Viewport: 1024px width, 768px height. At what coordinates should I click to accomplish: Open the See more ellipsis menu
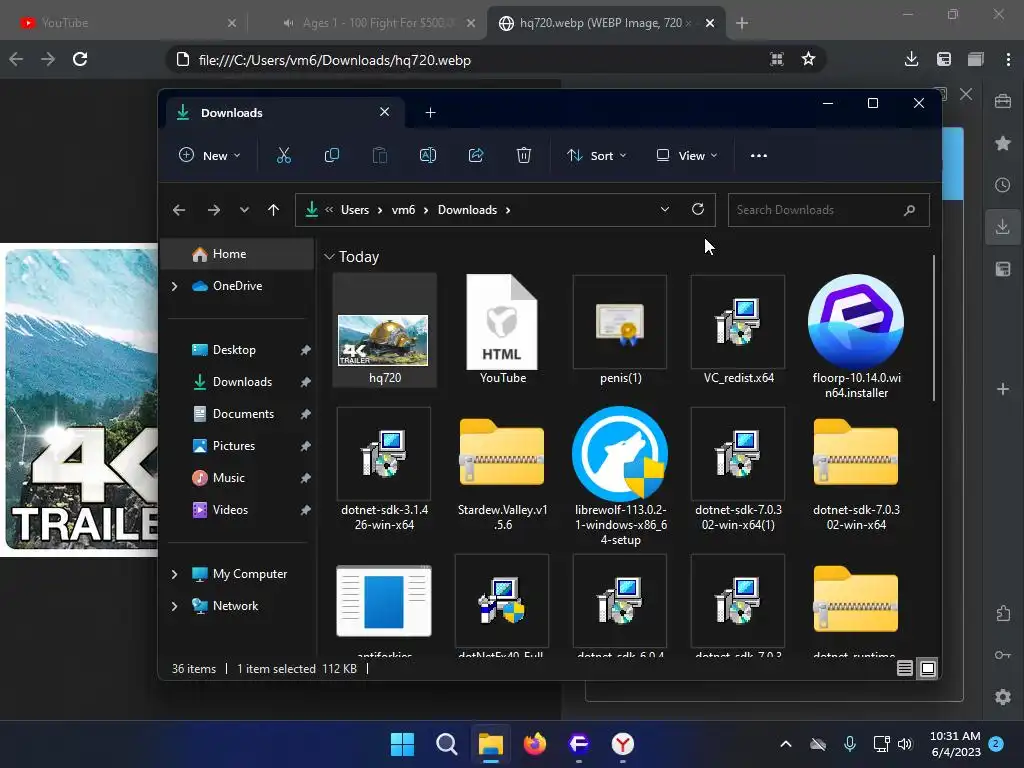point(759,155)
